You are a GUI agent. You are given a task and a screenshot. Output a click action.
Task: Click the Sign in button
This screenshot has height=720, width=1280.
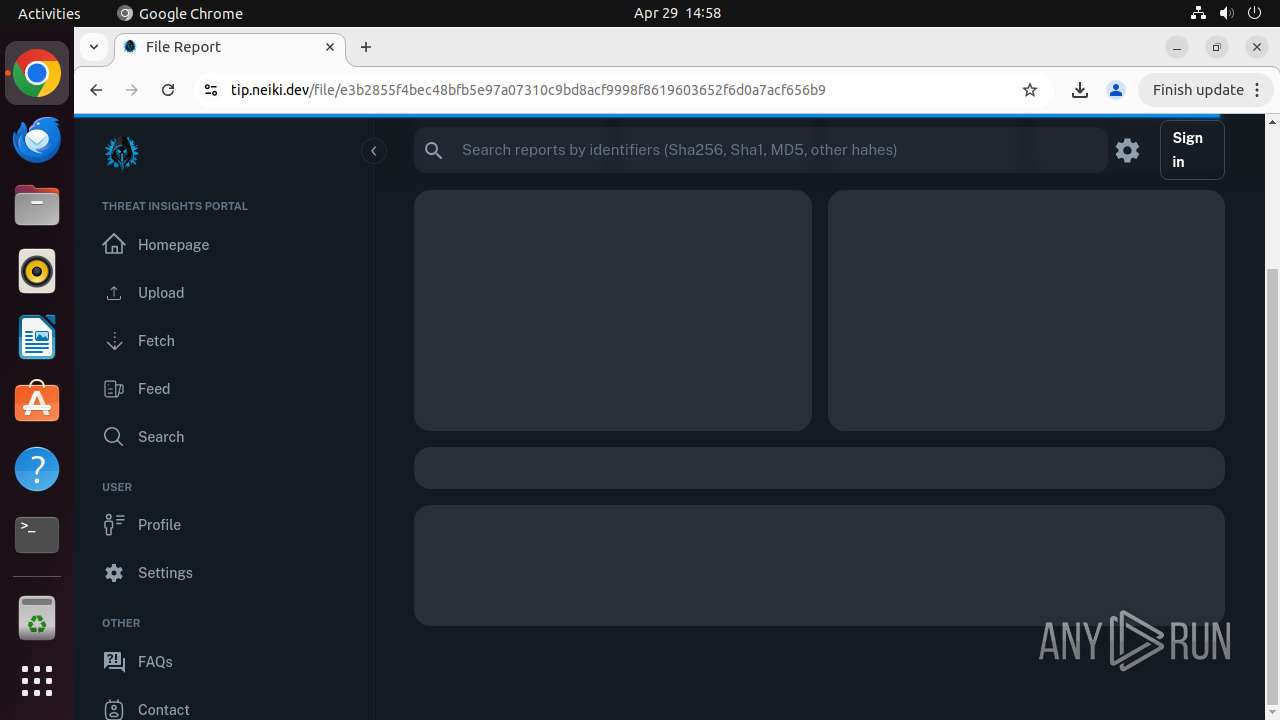point(1191,150)
